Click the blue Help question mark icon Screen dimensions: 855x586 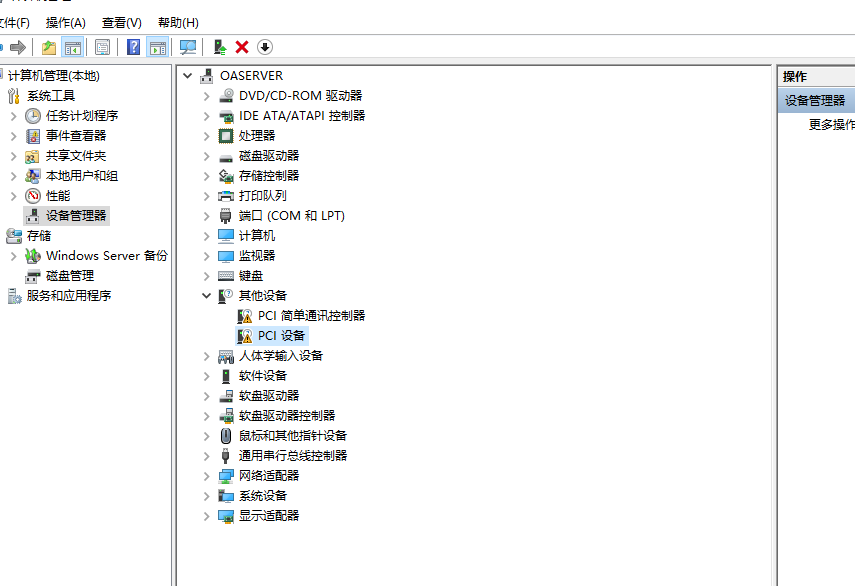coord(134,47)
